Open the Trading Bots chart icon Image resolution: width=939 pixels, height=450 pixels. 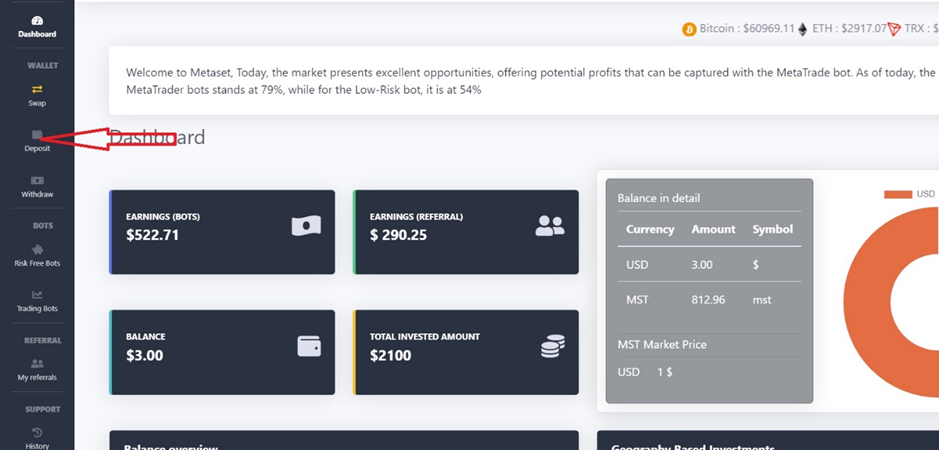37,294
